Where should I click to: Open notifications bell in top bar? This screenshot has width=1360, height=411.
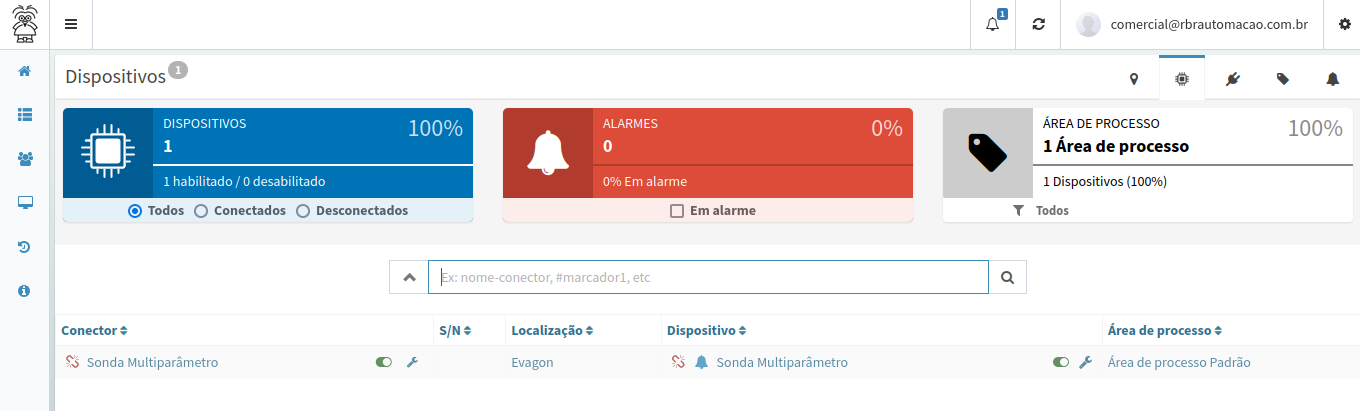pos(993,24)
